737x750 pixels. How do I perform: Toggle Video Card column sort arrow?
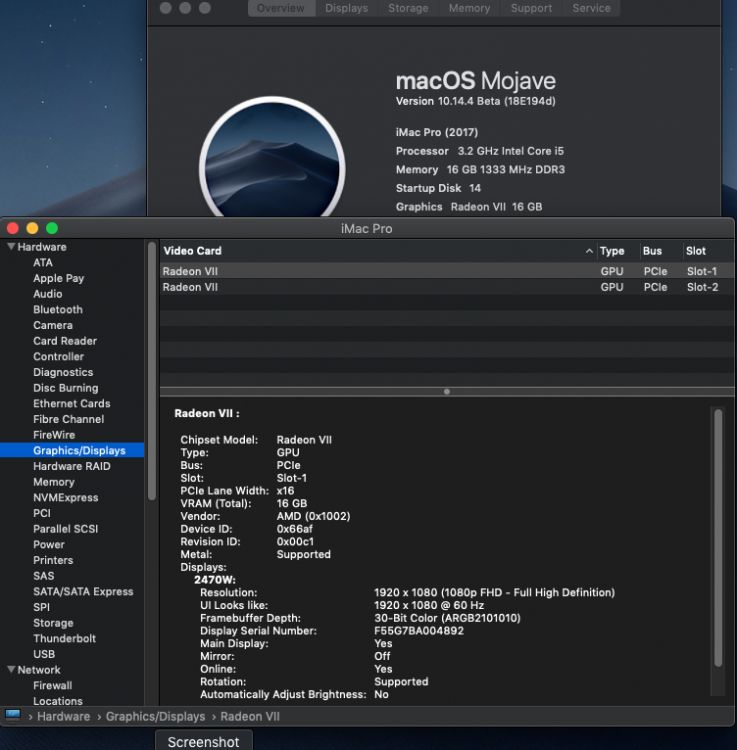(589, 251)
